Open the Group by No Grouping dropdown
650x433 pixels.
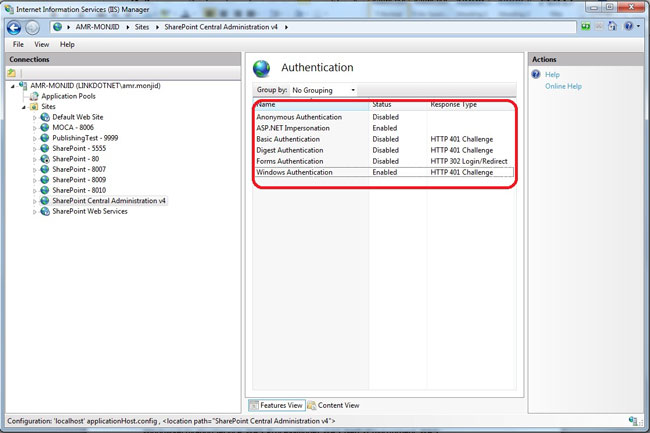tap(324, 90)
